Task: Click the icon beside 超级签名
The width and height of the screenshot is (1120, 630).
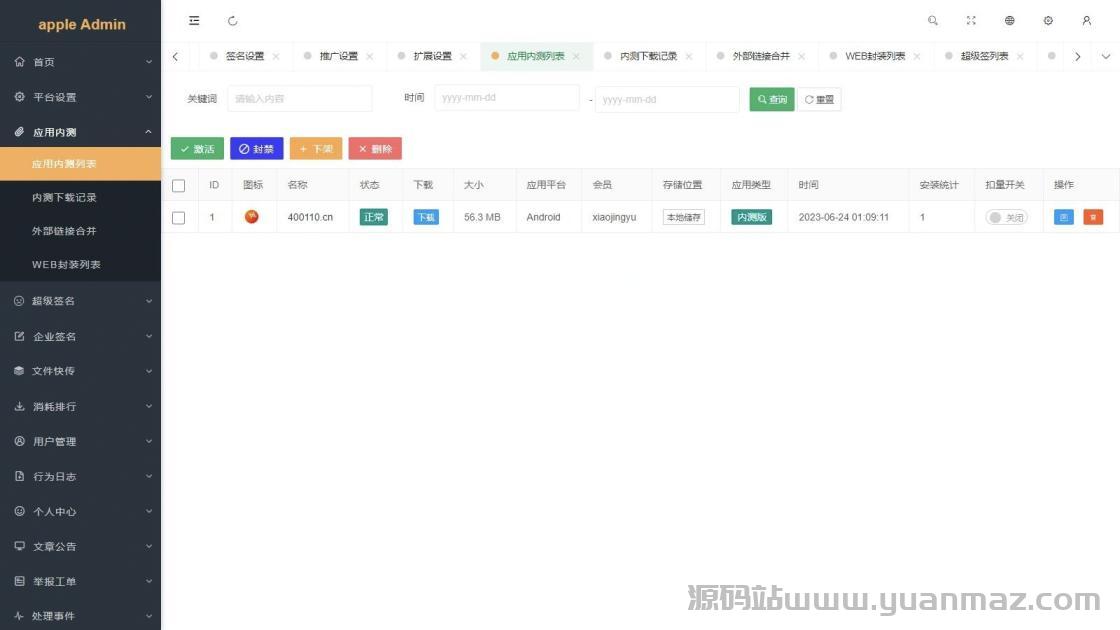Action: tap(19, 301)
